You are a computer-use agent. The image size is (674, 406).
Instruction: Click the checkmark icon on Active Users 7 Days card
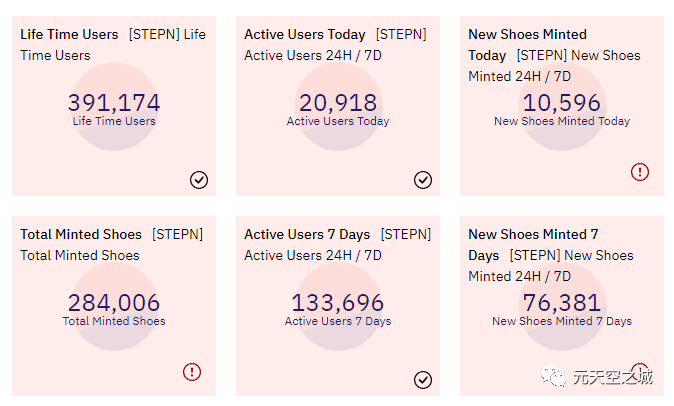pos(423,380)
